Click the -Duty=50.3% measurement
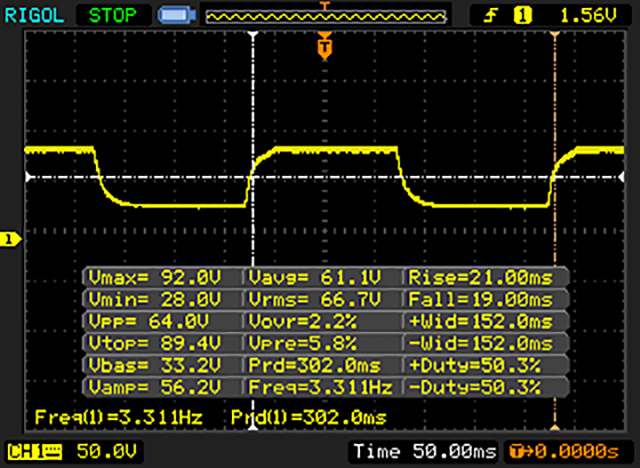The height and width of the screenshot is (468, 640). coord(475,387)
